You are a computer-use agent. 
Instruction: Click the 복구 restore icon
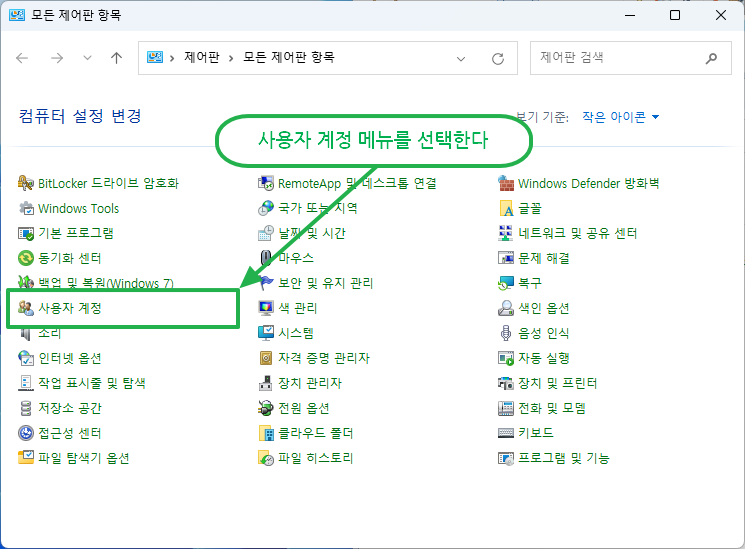506,283
